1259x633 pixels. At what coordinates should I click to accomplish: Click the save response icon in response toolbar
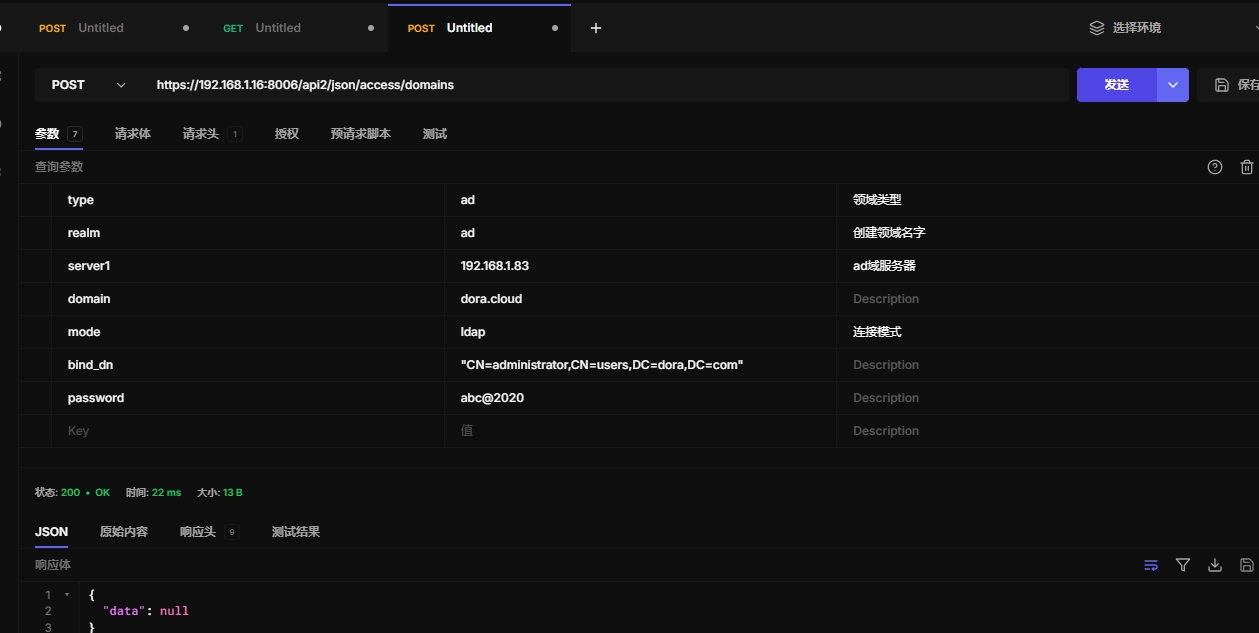pos(1246,565)
